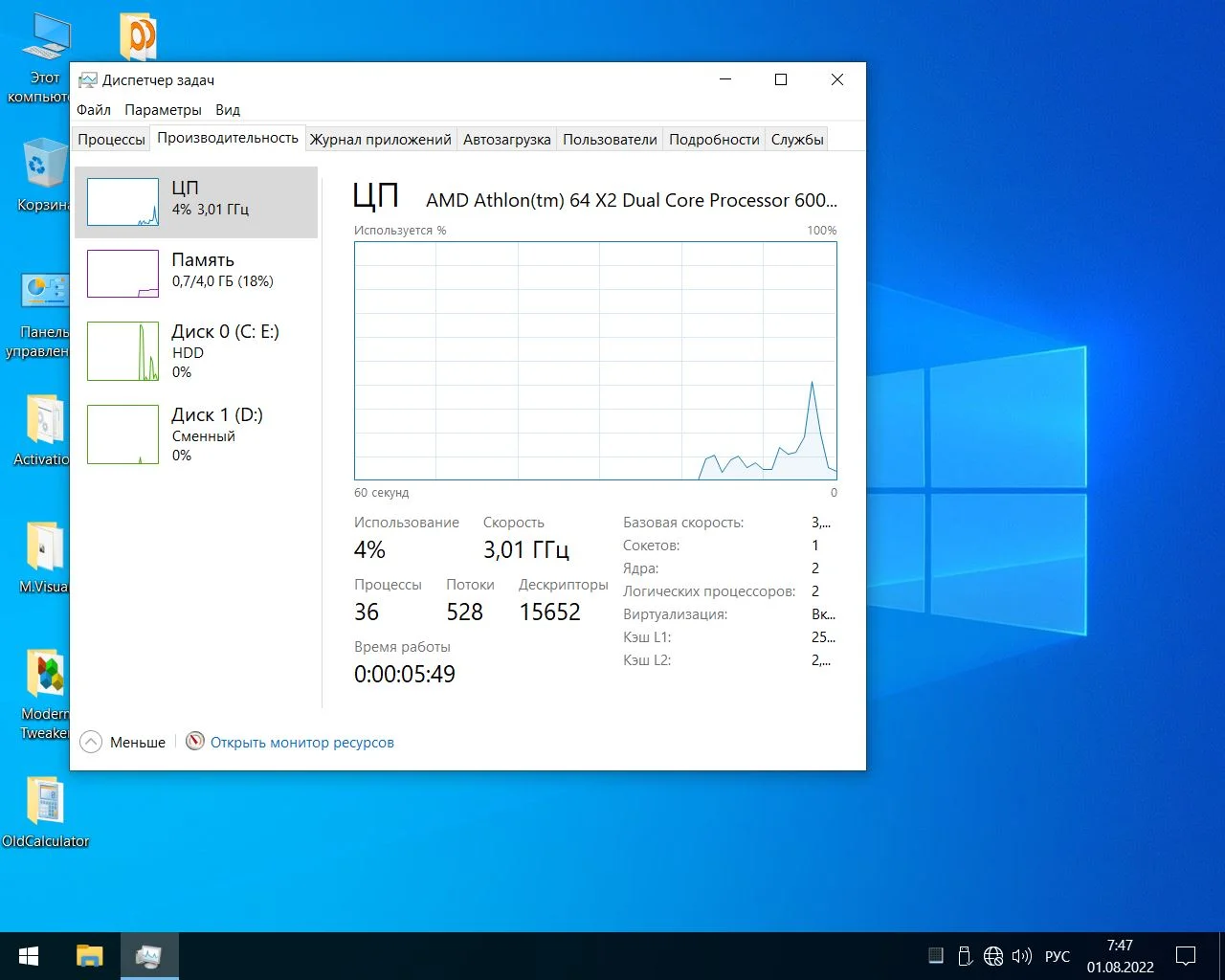Click the 'Виртуализация:' label

pyautogui.click(x=676, y=614)
